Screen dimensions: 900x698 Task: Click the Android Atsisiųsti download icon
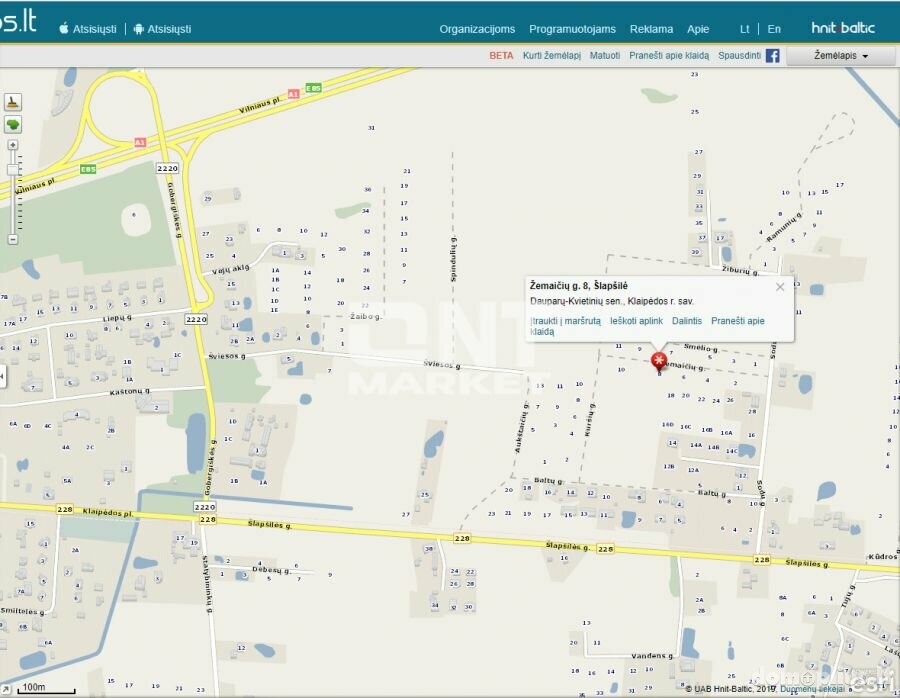(138, 29)
